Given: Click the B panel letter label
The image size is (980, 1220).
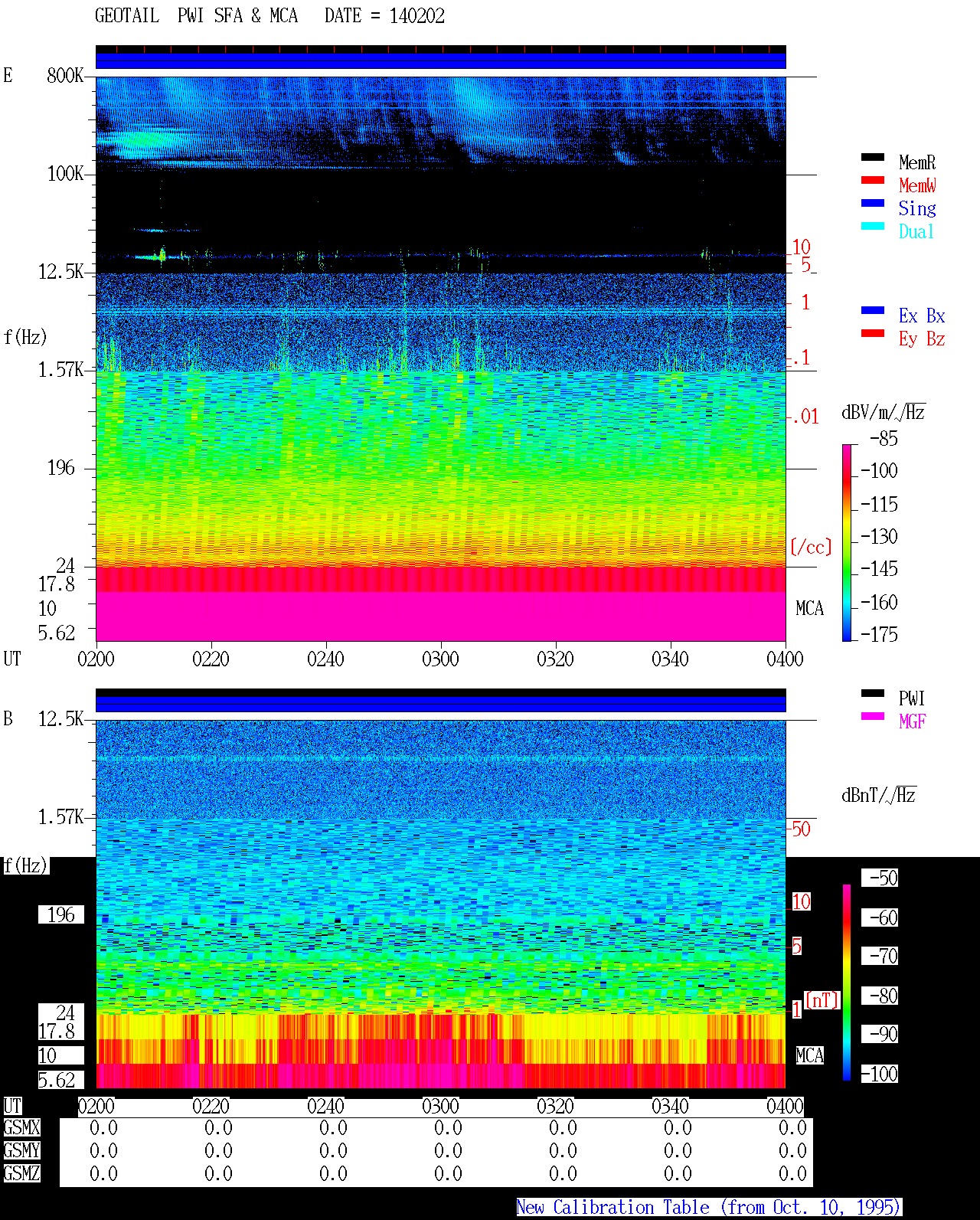Looking at the screenshot, I should click(8, 718).
